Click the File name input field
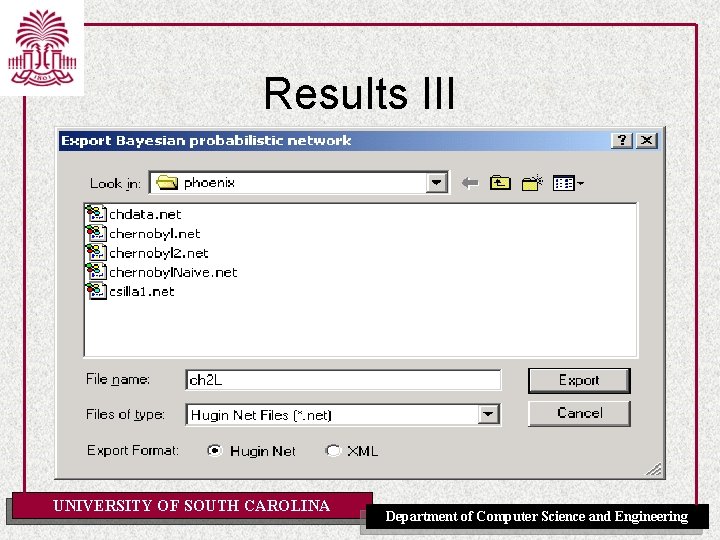The height and width of the screenshot is (540, 720). pyautogui.click(x=343, y=380)
